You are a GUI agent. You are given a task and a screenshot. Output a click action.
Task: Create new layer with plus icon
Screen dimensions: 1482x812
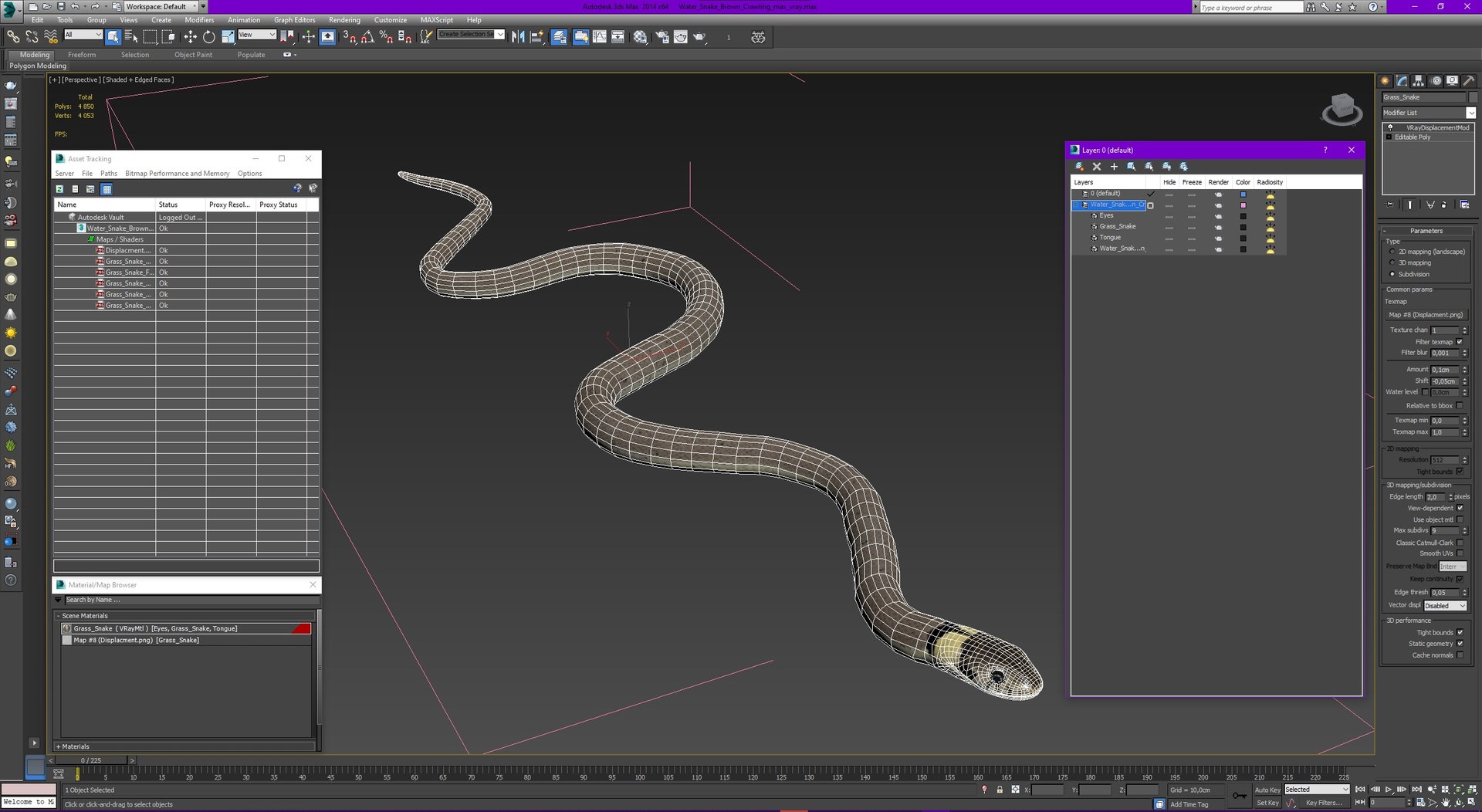[1114, 167]
